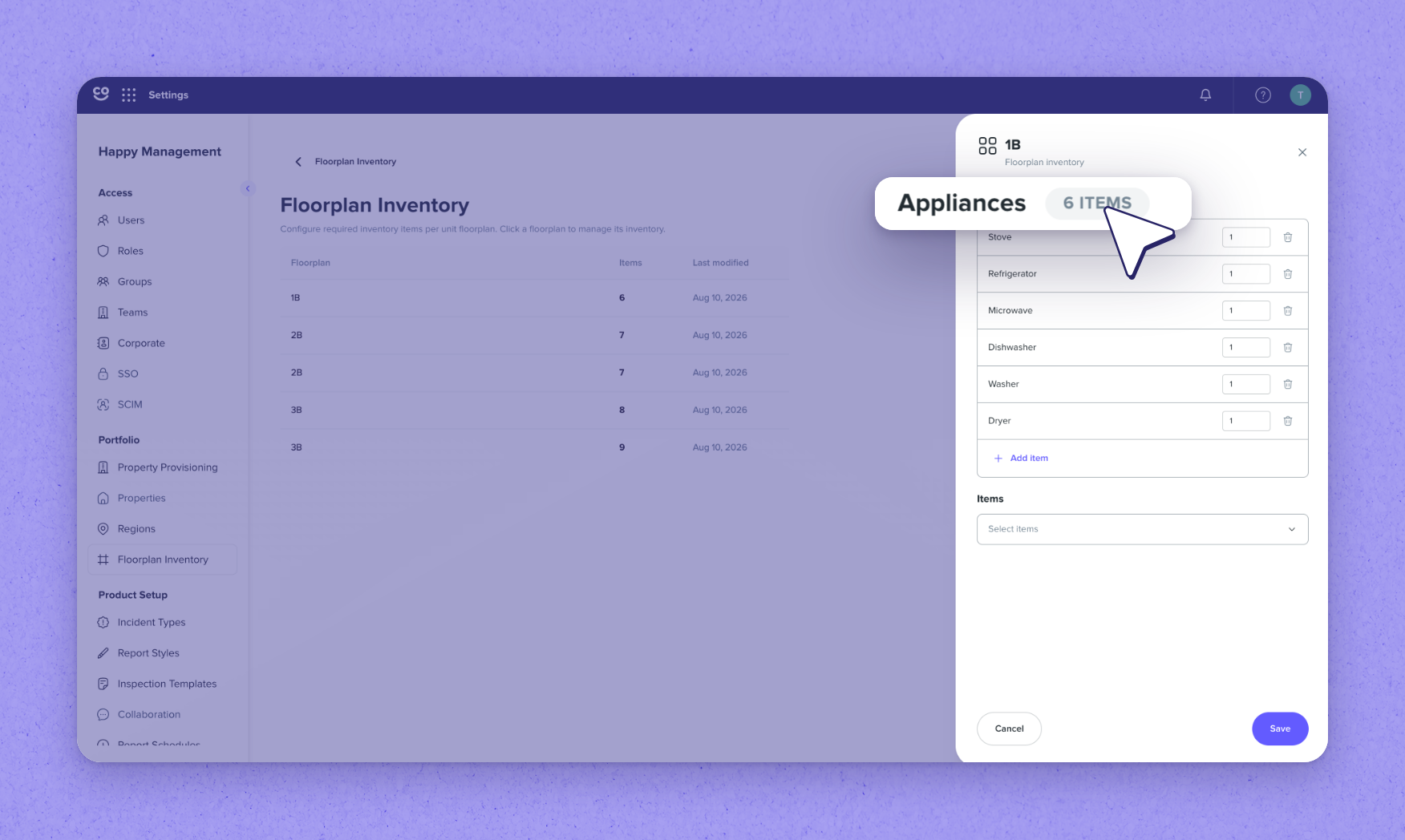The width and height of the screenshot is (1405, 840).
Task: Open Teams in the sidebar
Action: (132, 313)
